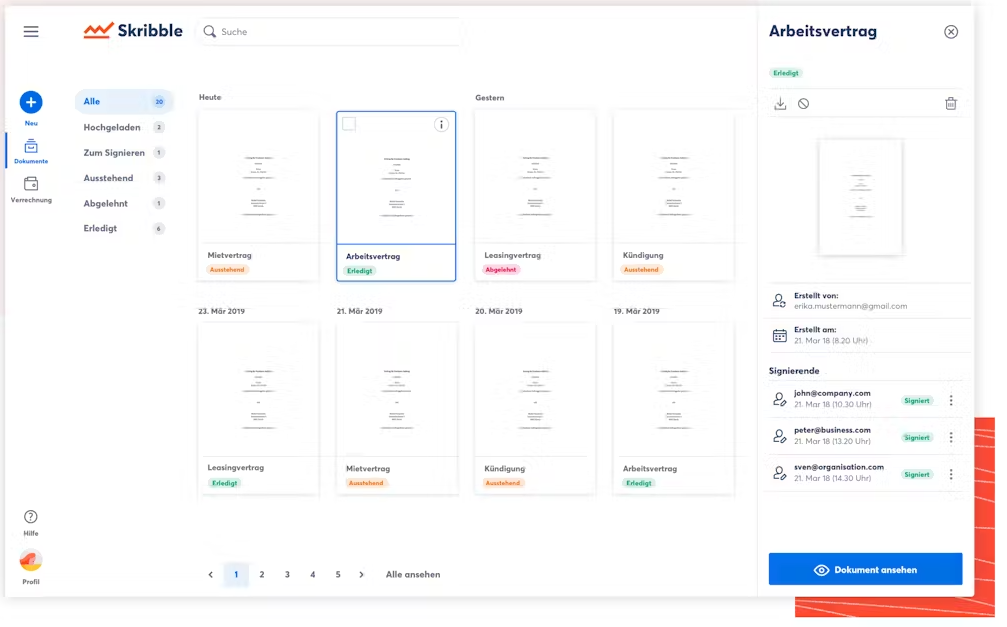The height and width of the screenshot is (627, 1007).
Task: Open Verrechnung in the sidebar
Action: 31,184
